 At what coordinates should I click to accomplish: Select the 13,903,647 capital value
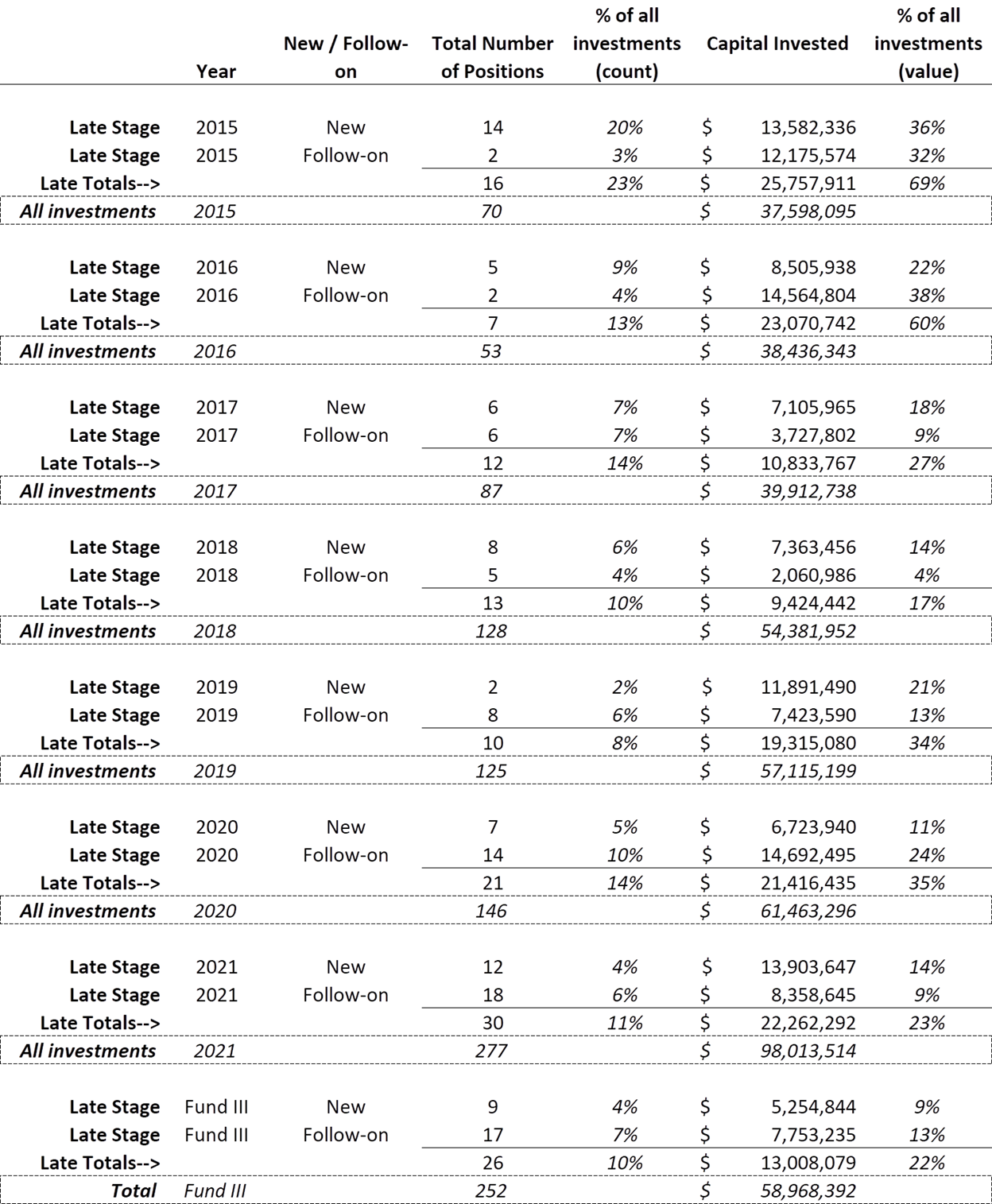click(808, 967)
